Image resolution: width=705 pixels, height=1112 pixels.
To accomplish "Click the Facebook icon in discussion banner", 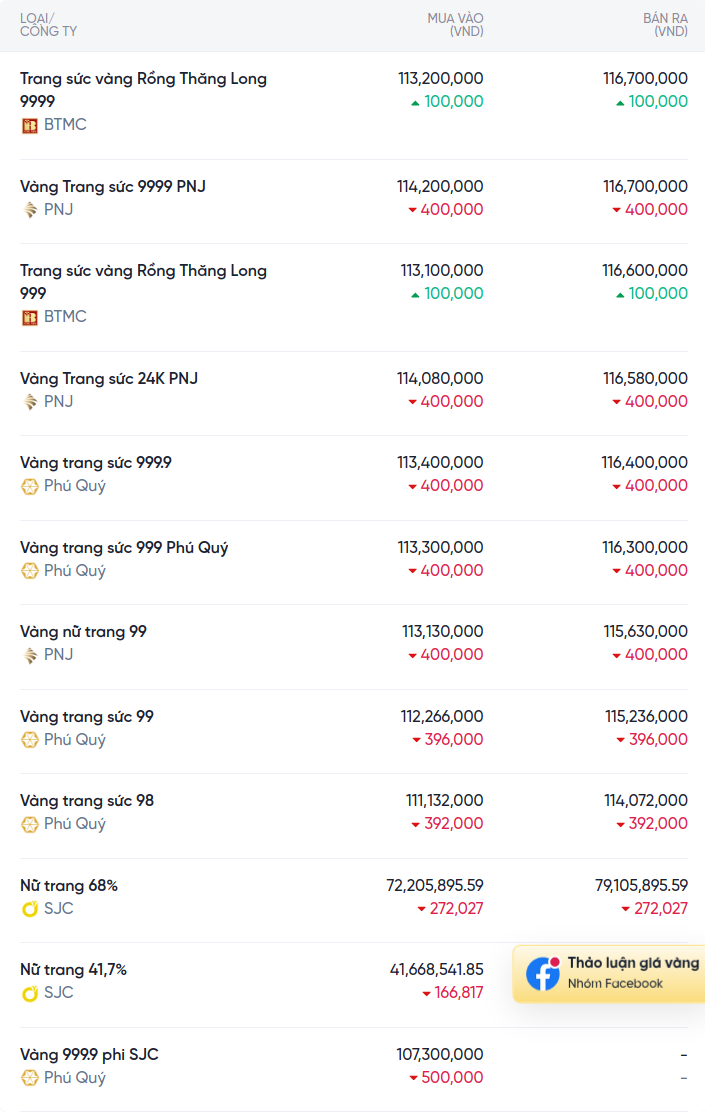I will [x=543, y=974].
